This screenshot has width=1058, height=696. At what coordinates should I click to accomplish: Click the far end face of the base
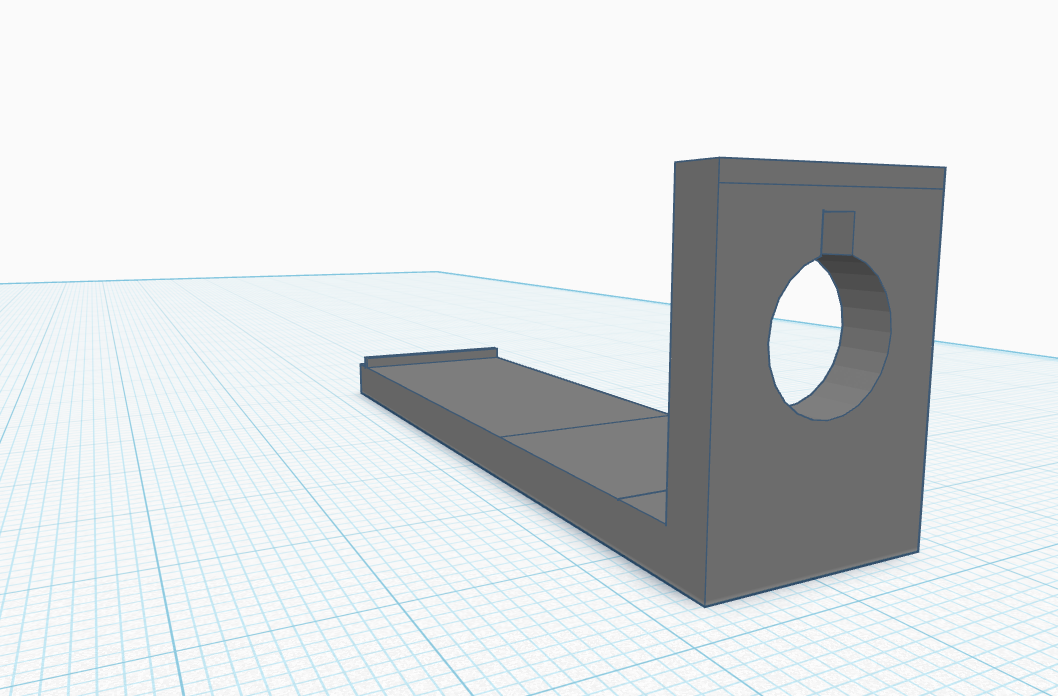point(364,380)
